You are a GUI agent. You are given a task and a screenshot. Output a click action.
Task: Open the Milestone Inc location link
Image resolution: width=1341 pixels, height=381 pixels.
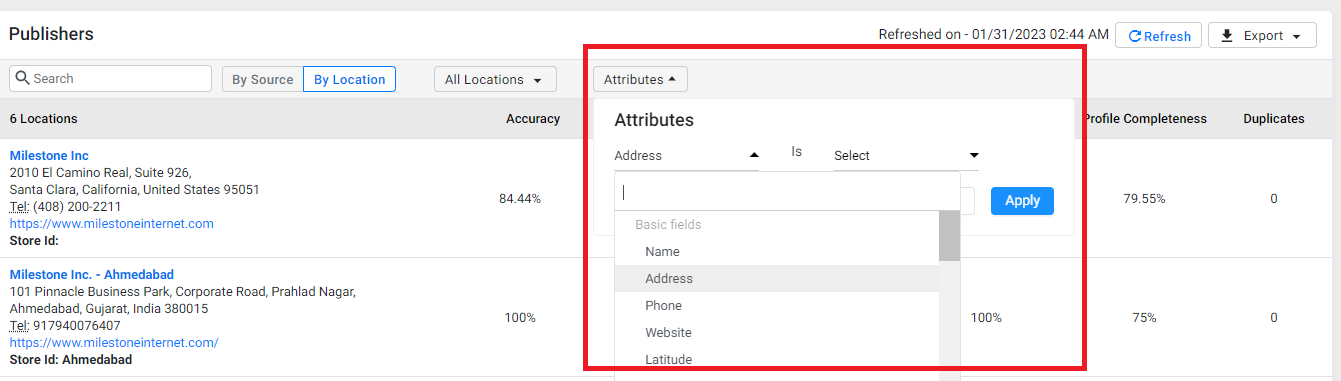tap(49, 156)
